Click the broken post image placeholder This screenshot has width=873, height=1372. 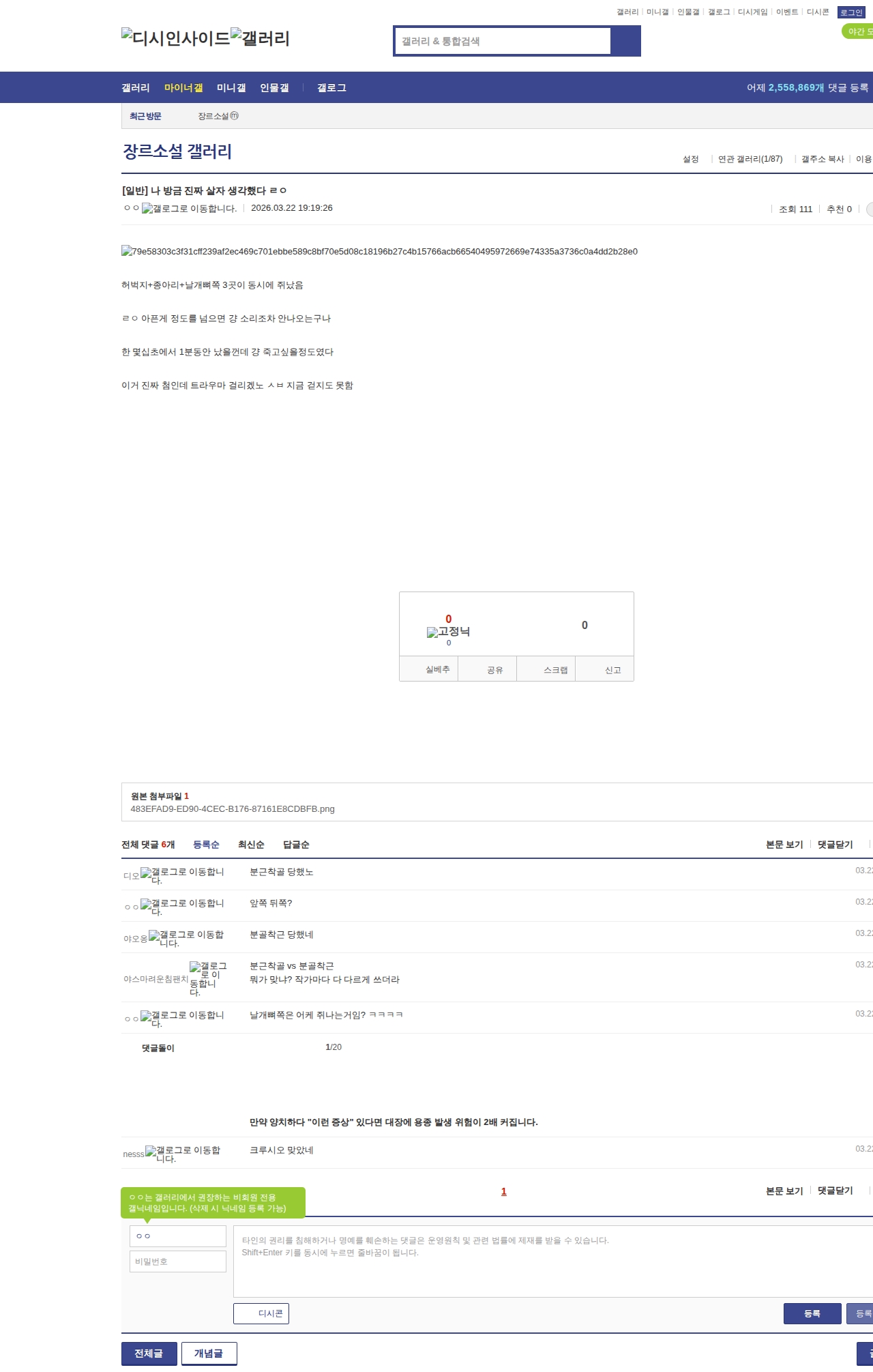pyautogui.click(x=379, y=251)
